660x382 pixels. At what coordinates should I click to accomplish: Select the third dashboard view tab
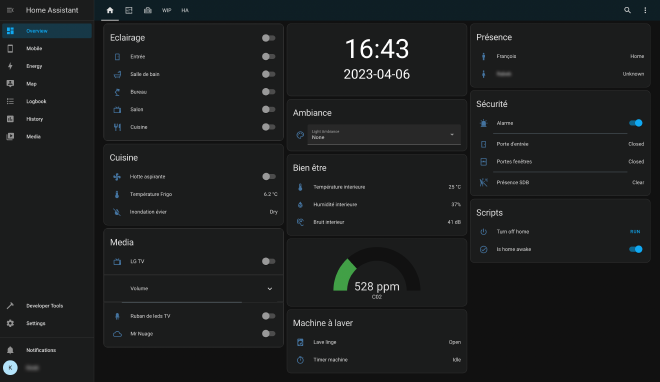coord(148,10)
